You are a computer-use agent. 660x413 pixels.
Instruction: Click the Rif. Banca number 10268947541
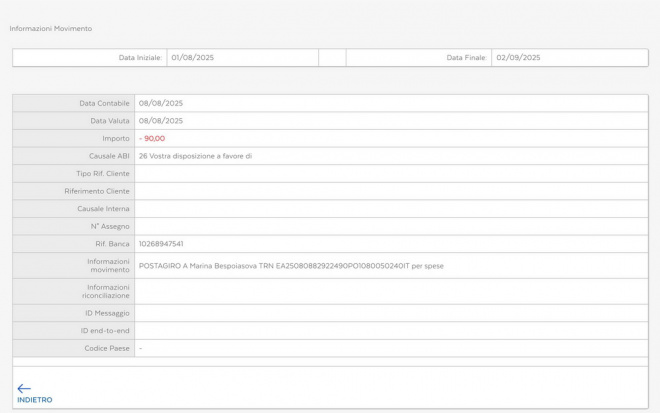(162, 243)
